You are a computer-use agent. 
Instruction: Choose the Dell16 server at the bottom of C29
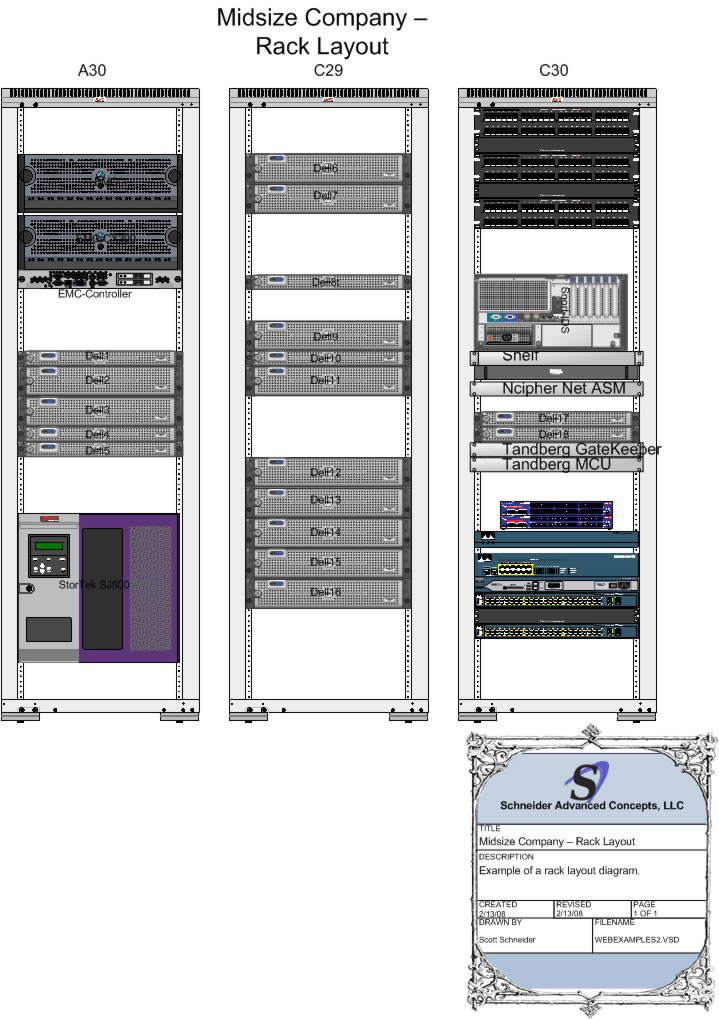tap(328, 593)
